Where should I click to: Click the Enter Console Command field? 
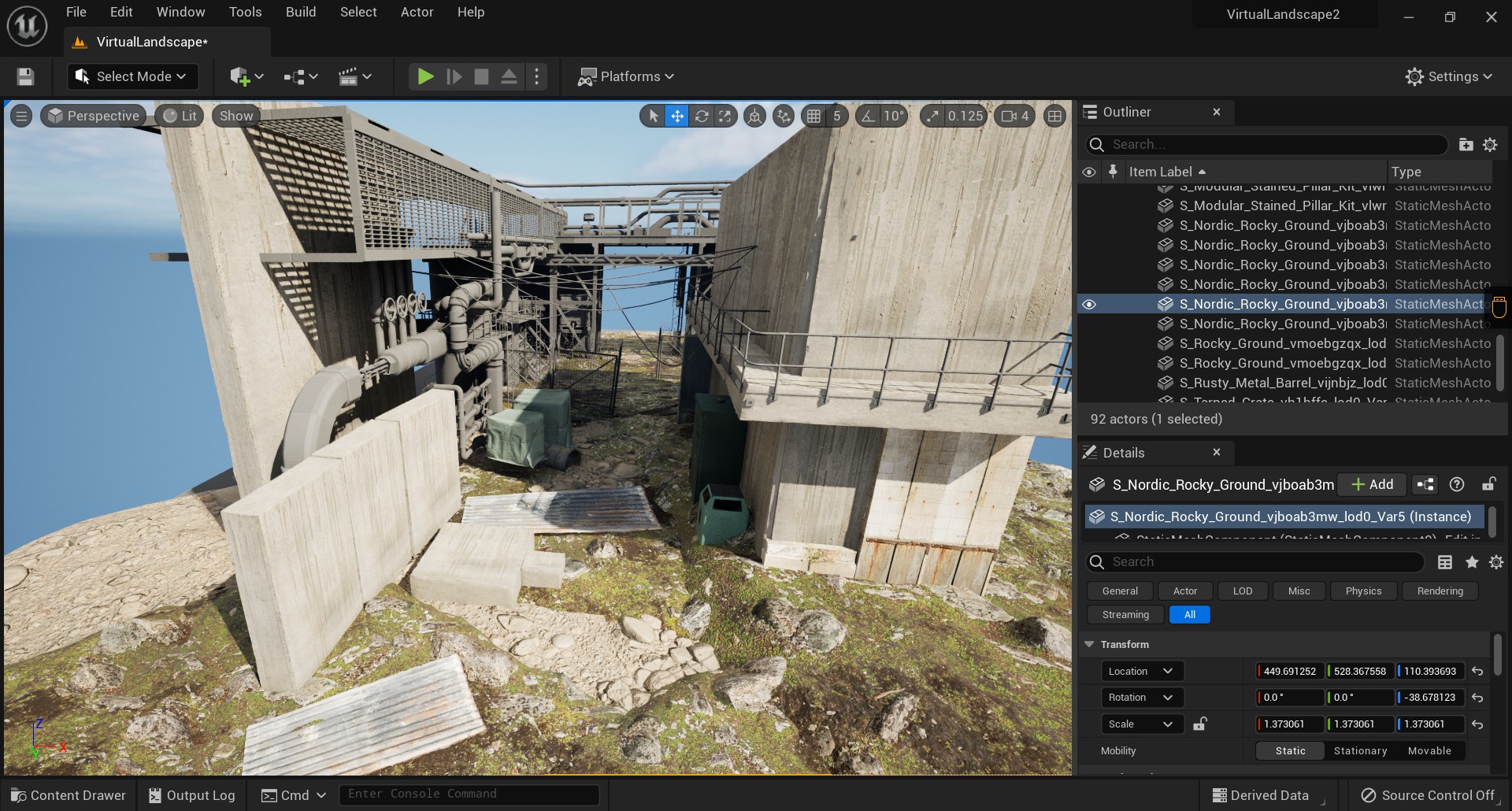pyautogui.click(x=469, y=794)
